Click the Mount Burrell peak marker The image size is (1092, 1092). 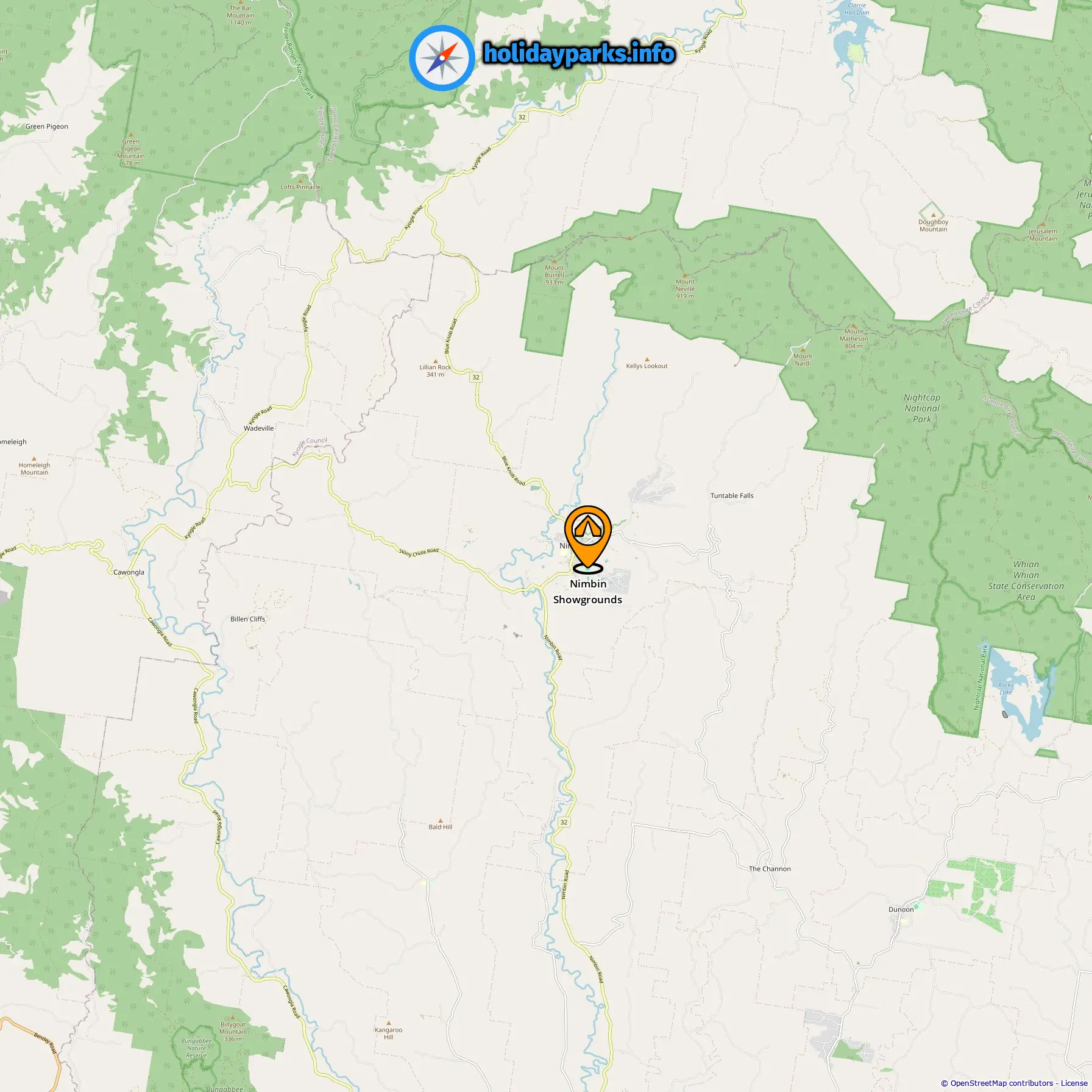pos(554,261)
